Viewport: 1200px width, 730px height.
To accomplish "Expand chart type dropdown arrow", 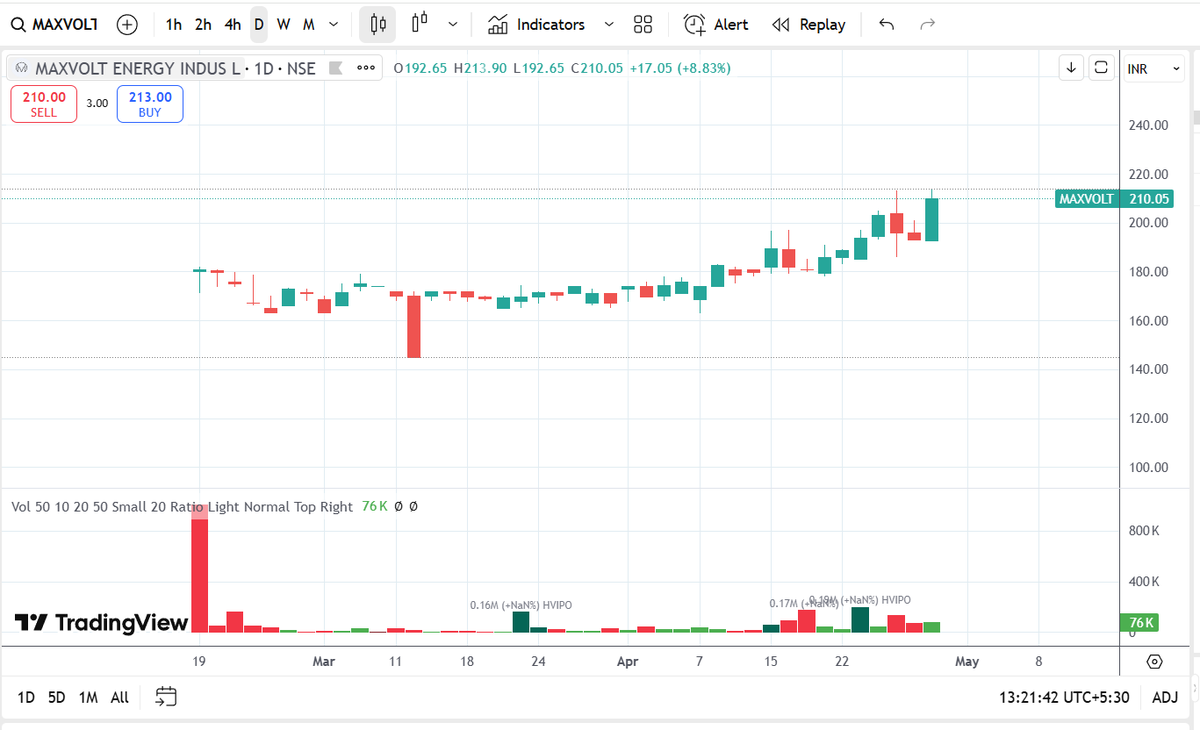I will click(x=453, y=24).
